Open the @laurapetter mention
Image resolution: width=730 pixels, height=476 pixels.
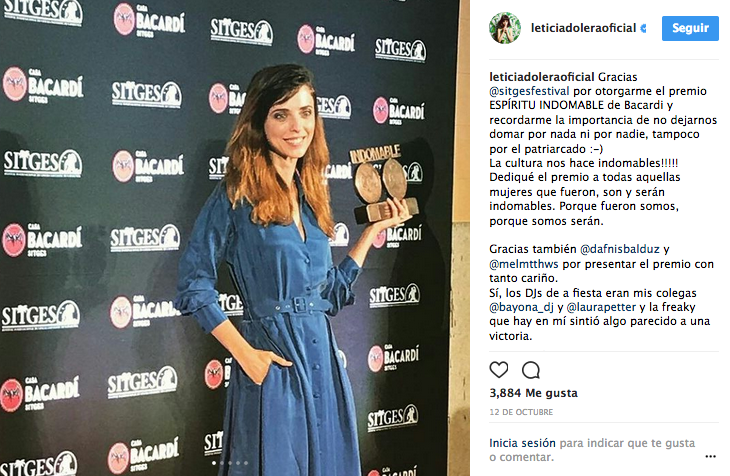tap(601, 307)
